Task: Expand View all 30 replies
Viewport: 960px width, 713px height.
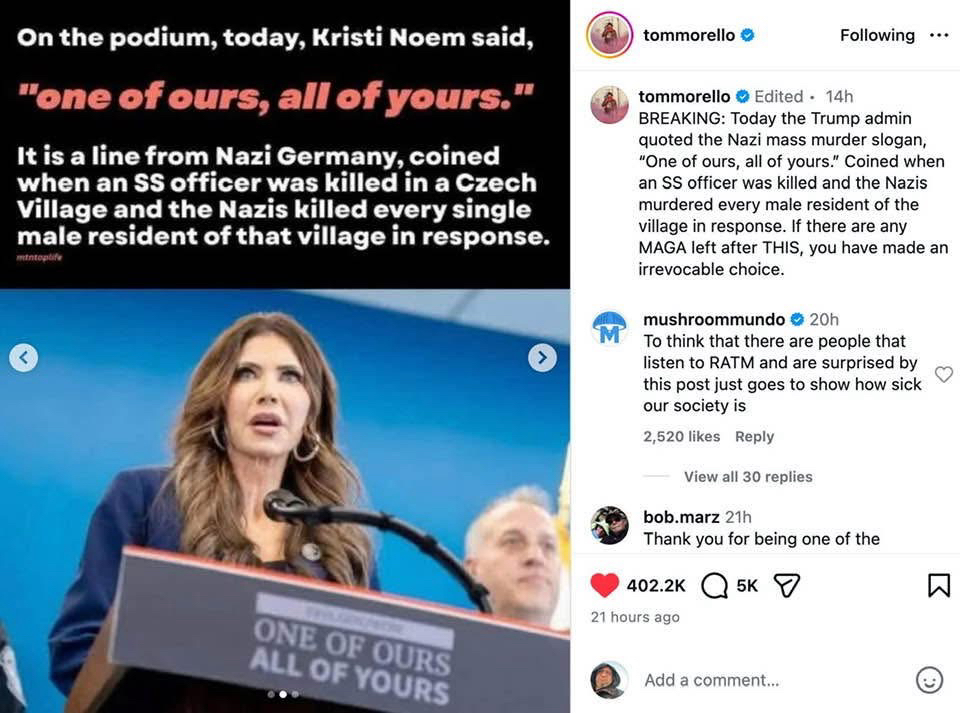Action: tap(748, 477)
